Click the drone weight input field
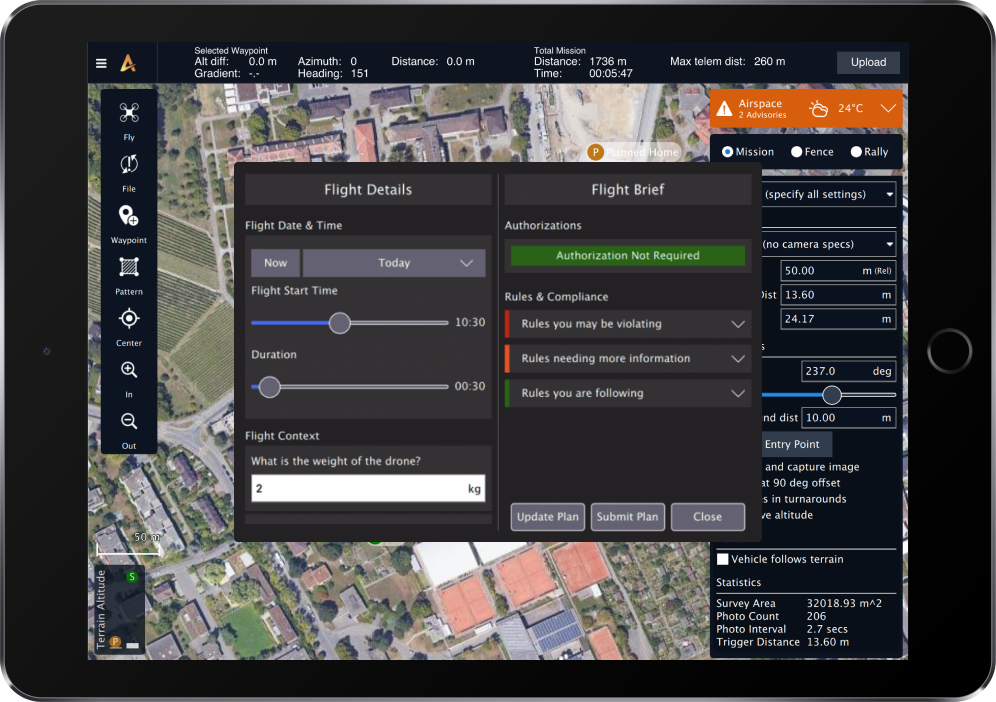The image size is (996, 702). click(x=368, y=489)
